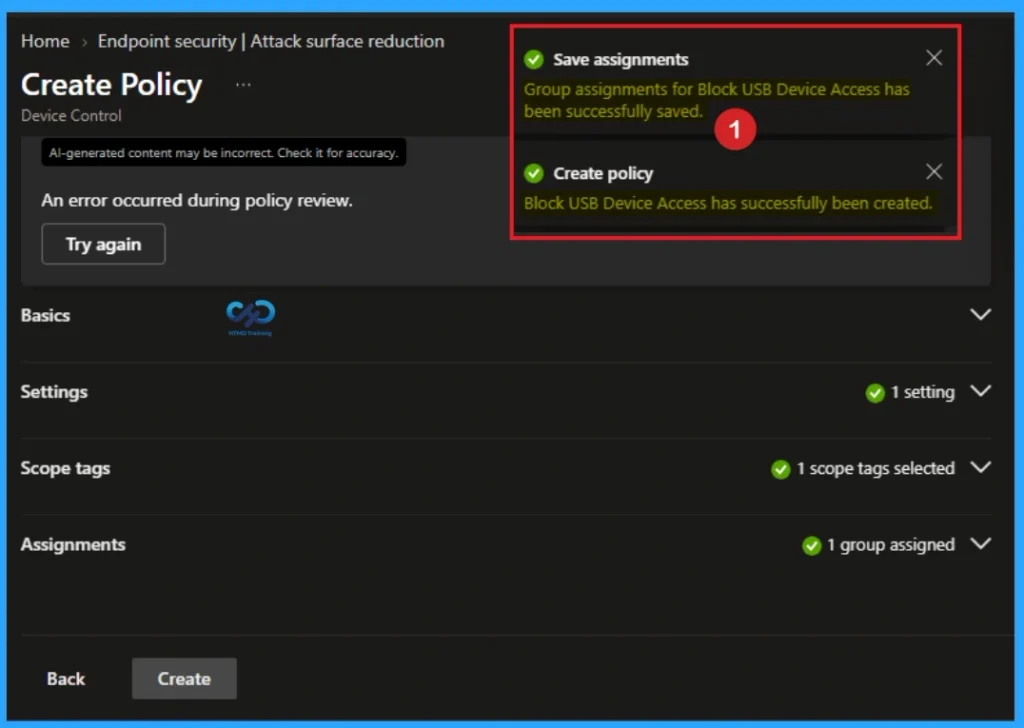
Task: Click the Create policy green checkmark icon
Action: pos(534,173)
